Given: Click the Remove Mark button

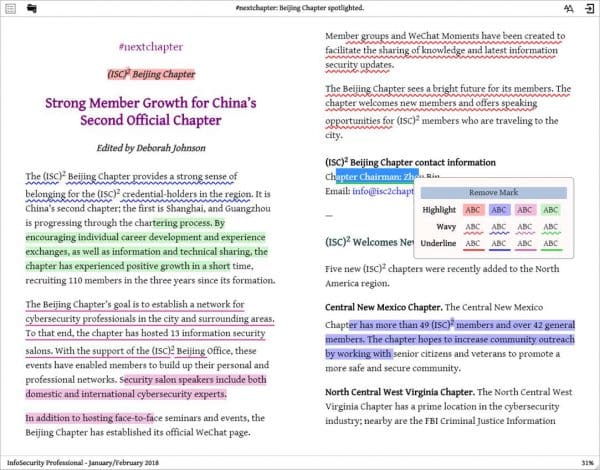Looking at the screenshot, I should (494, 193).
